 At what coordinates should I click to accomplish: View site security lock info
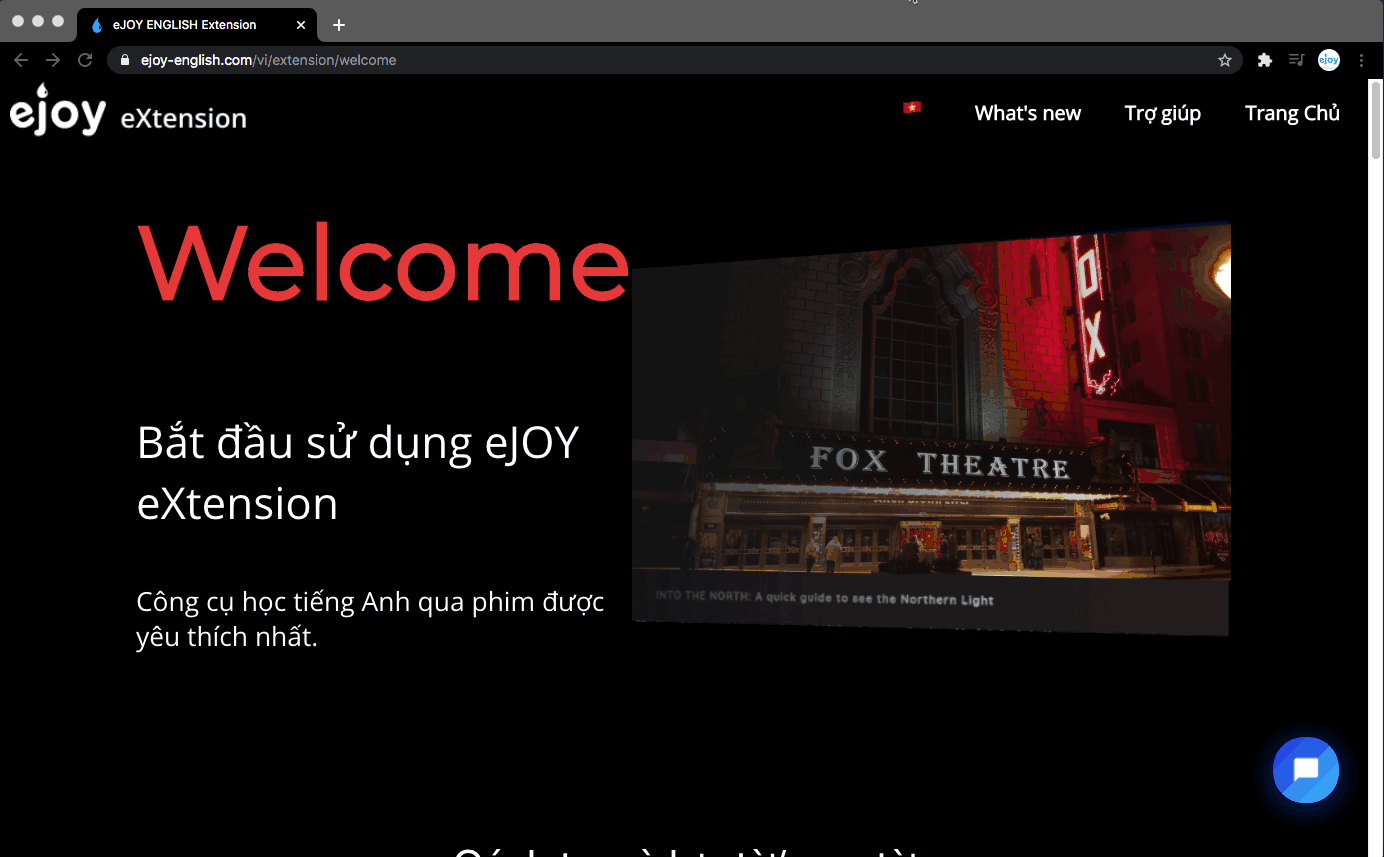pos(125,60)
